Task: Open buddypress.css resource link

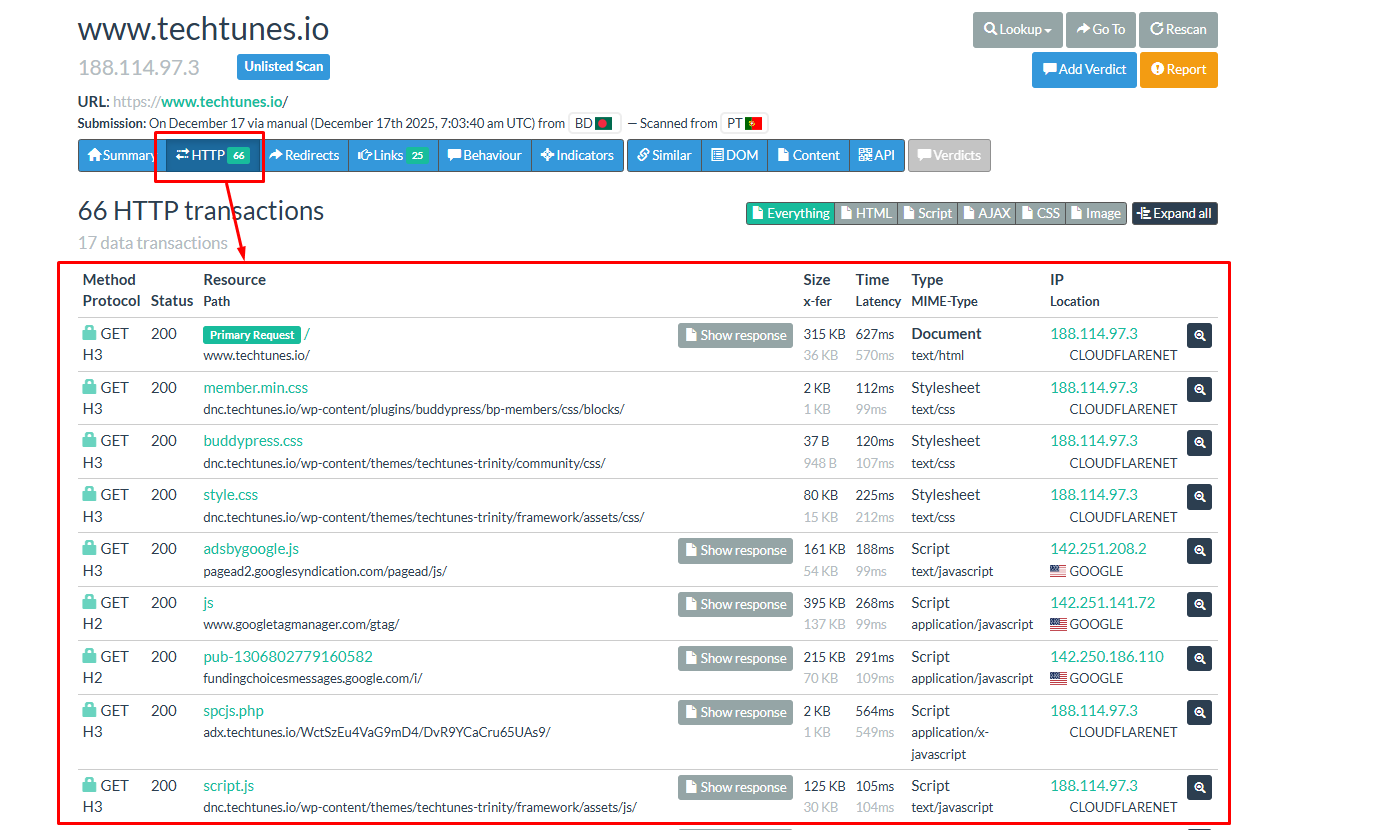Action: point(253,441)
